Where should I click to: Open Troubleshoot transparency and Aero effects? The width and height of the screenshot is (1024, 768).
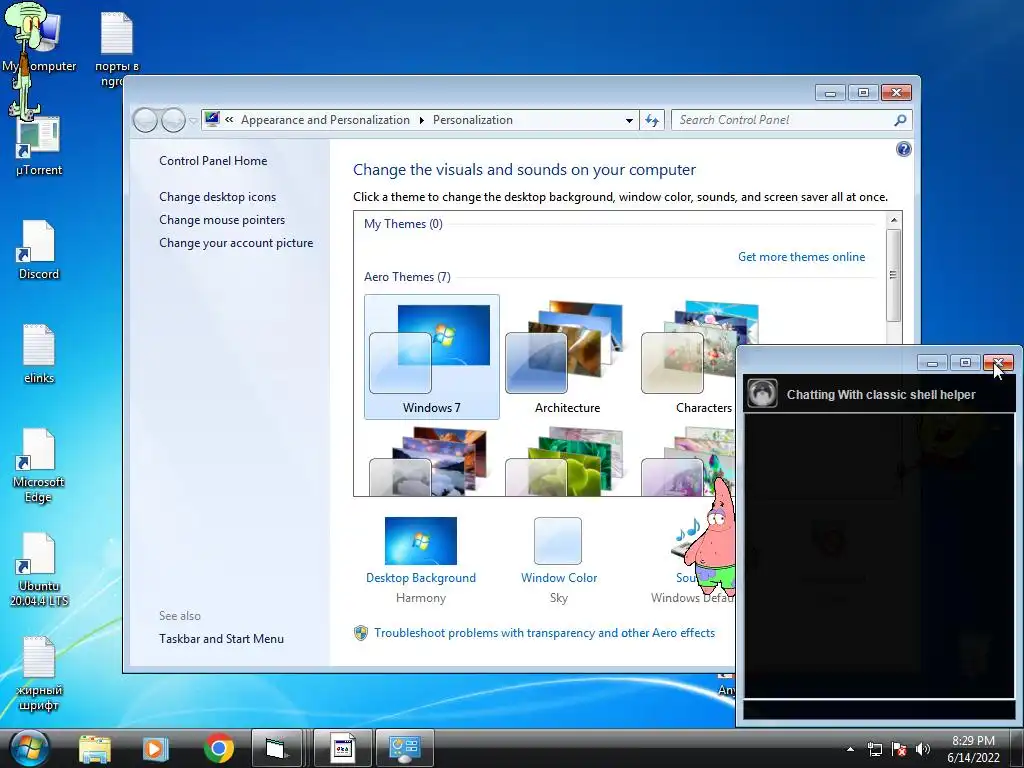pos(544,633)
